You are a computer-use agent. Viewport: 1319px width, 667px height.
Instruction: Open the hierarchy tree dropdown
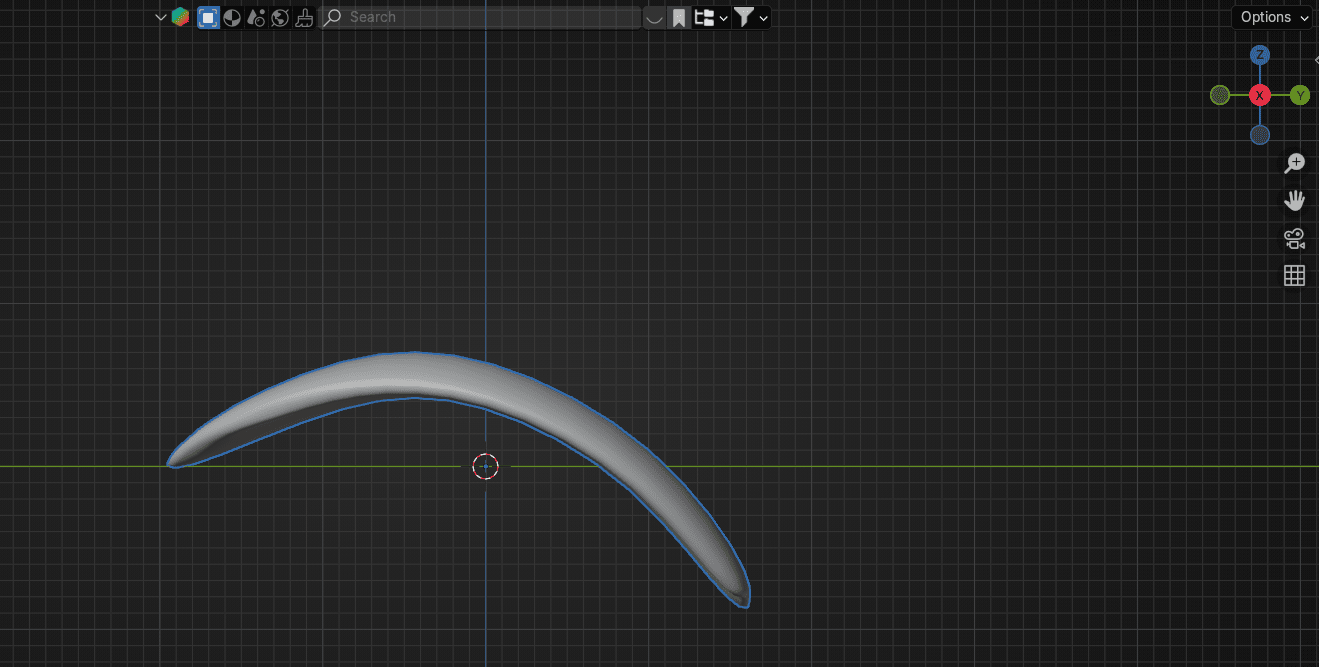tap(710, 17)
